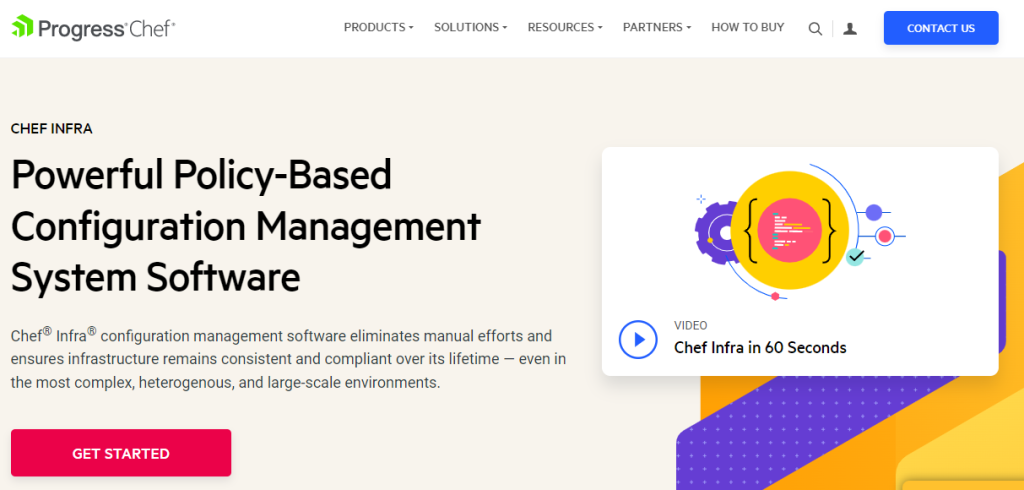Image resolution: width=1024 pixels, height=490 pixels.
Task: Click the 'CHEF INFRA' label above the heading
Action: [x=52, y=129]
